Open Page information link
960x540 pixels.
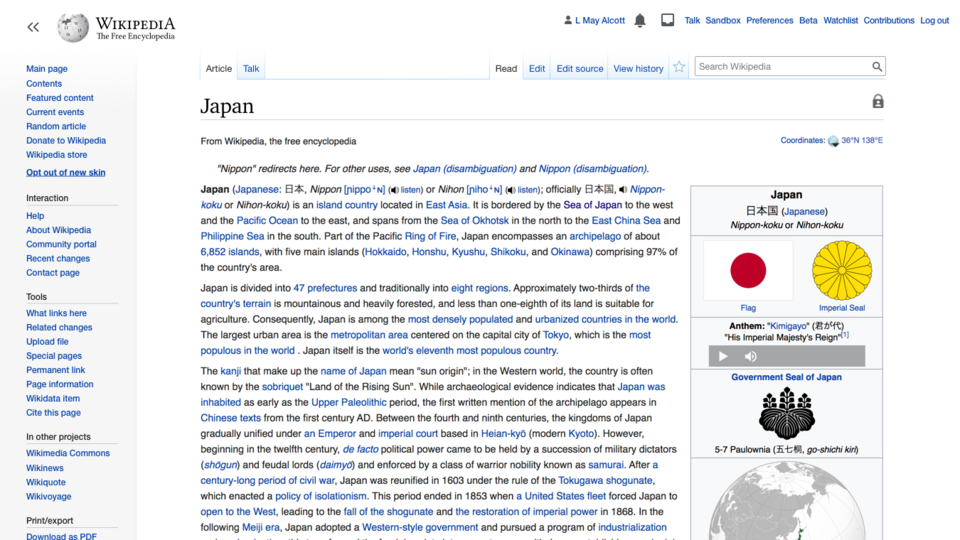[59, 384]
